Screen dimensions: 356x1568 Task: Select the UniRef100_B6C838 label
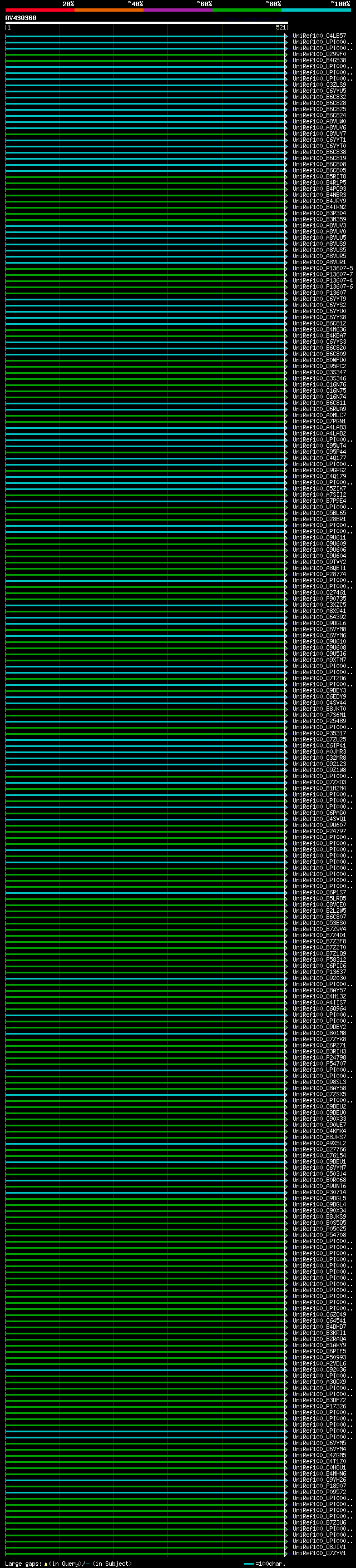click(319, 152)
